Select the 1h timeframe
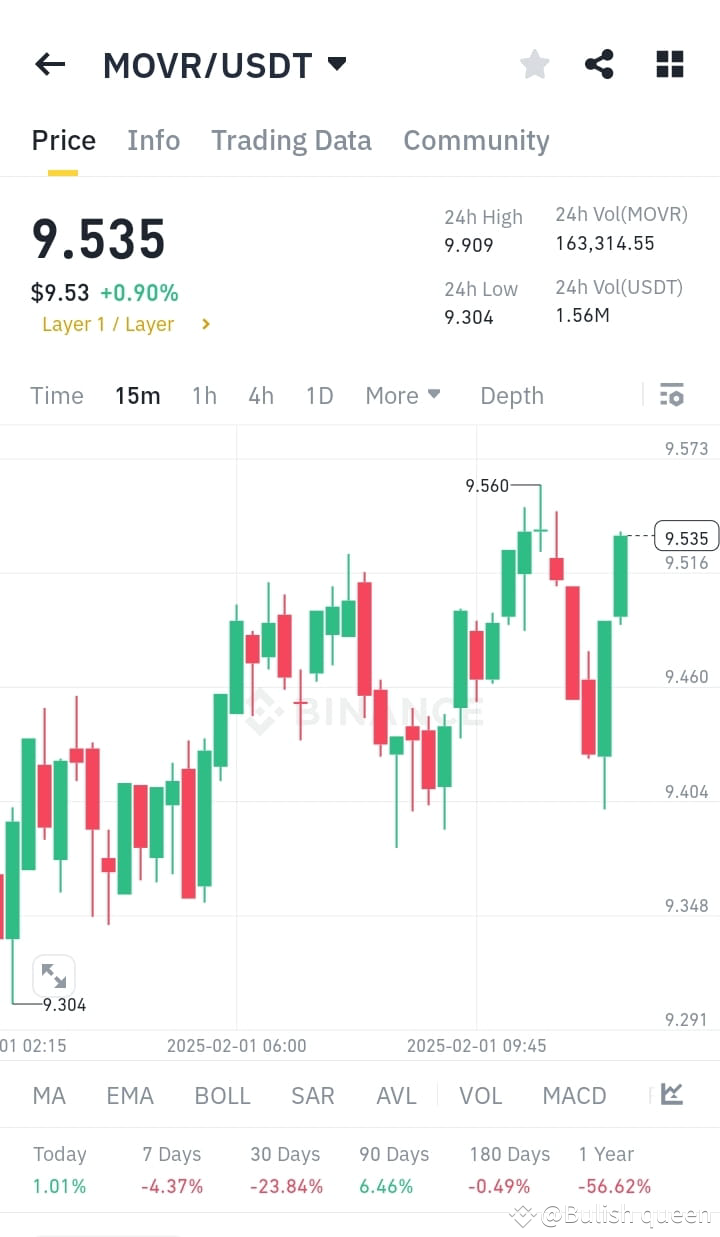The image size is (720, 1237). click(204, 395)
